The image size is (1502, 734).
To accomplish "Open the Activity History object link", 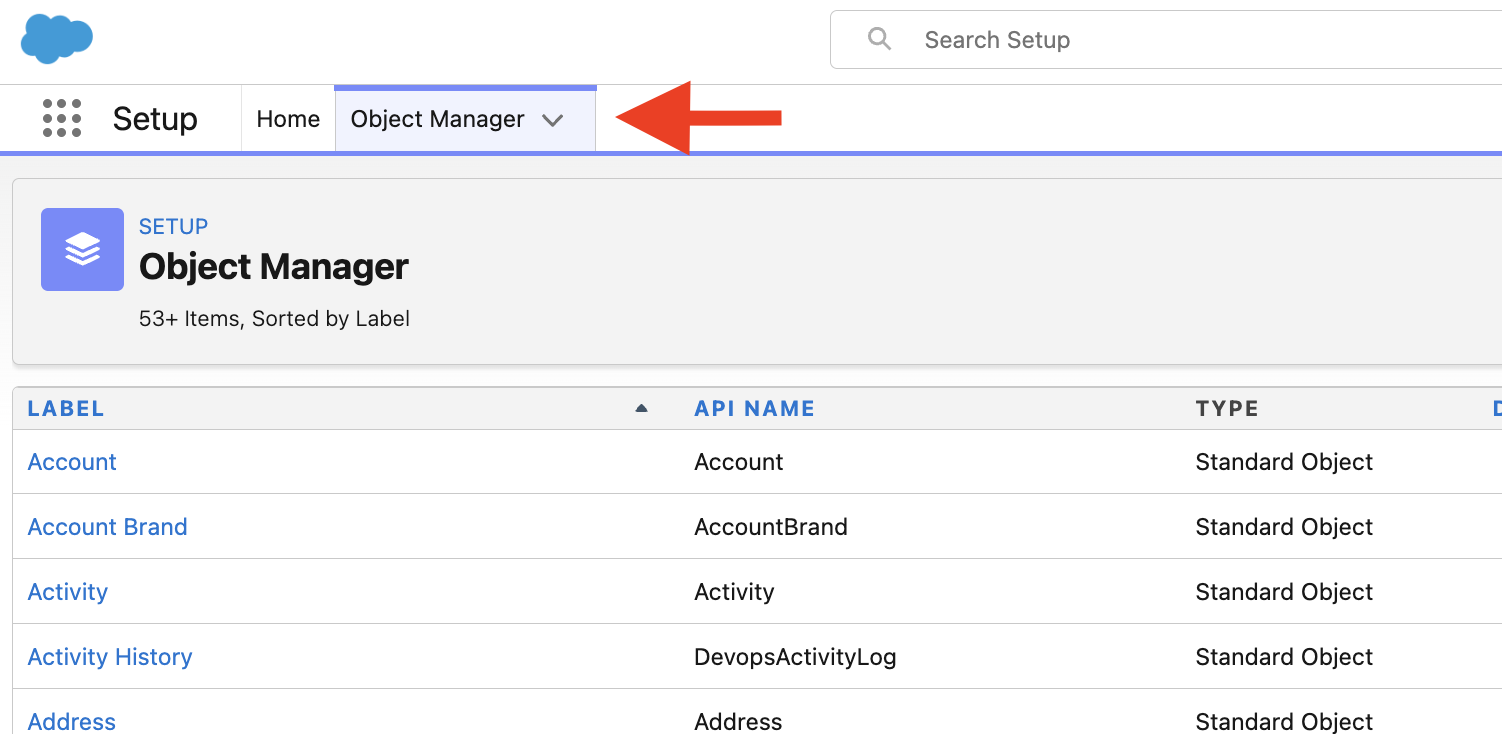I will (x=110, y=657).
